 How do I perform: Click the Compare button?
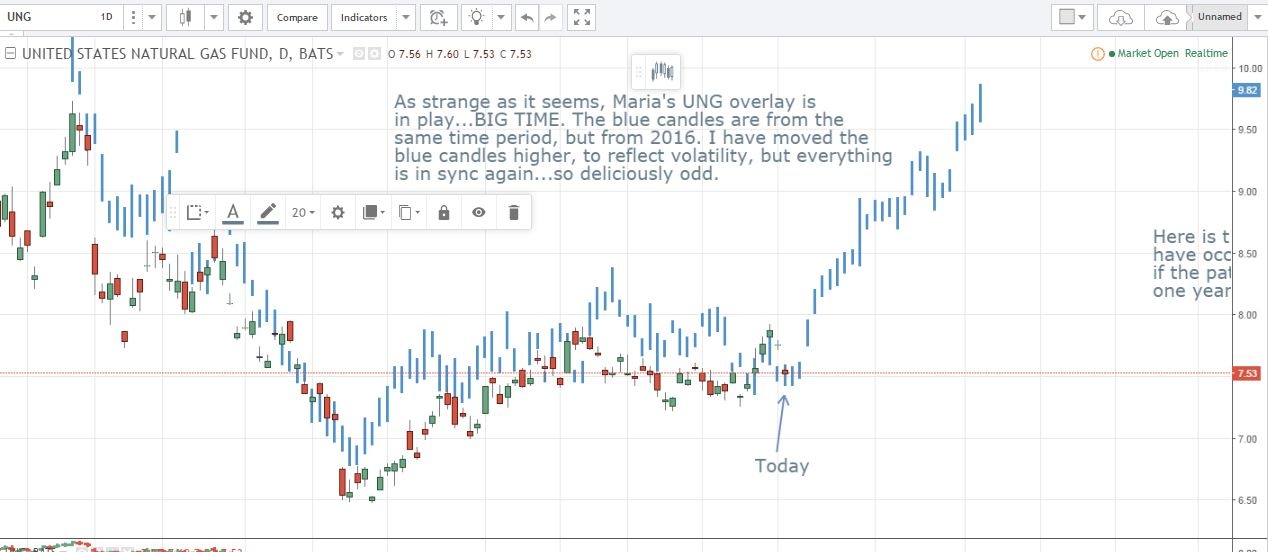tap(297, 17)
